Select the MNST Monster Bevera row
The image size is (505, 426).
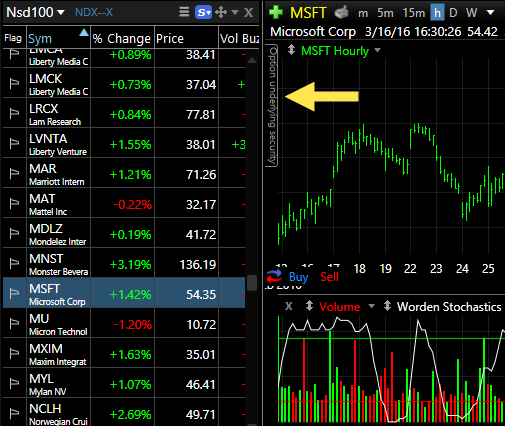[124, 263]
